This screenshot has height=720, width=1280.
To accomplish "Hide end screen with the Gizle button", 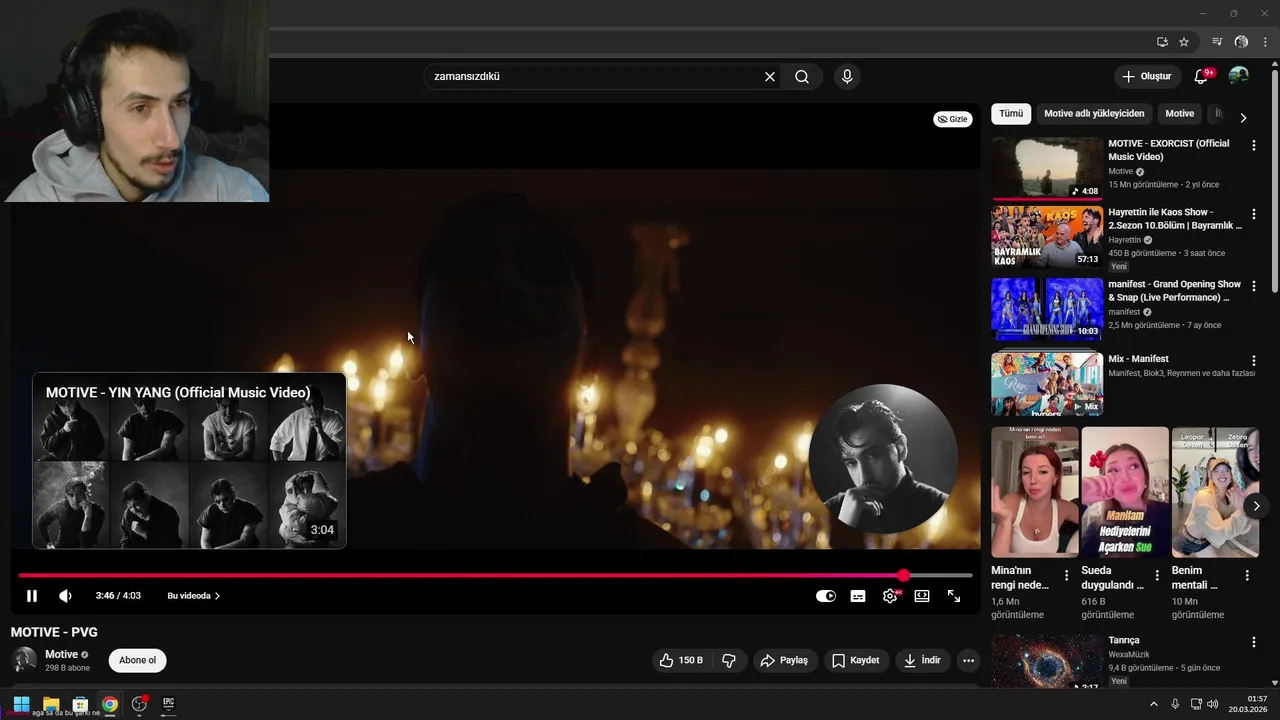I will 952,119.
